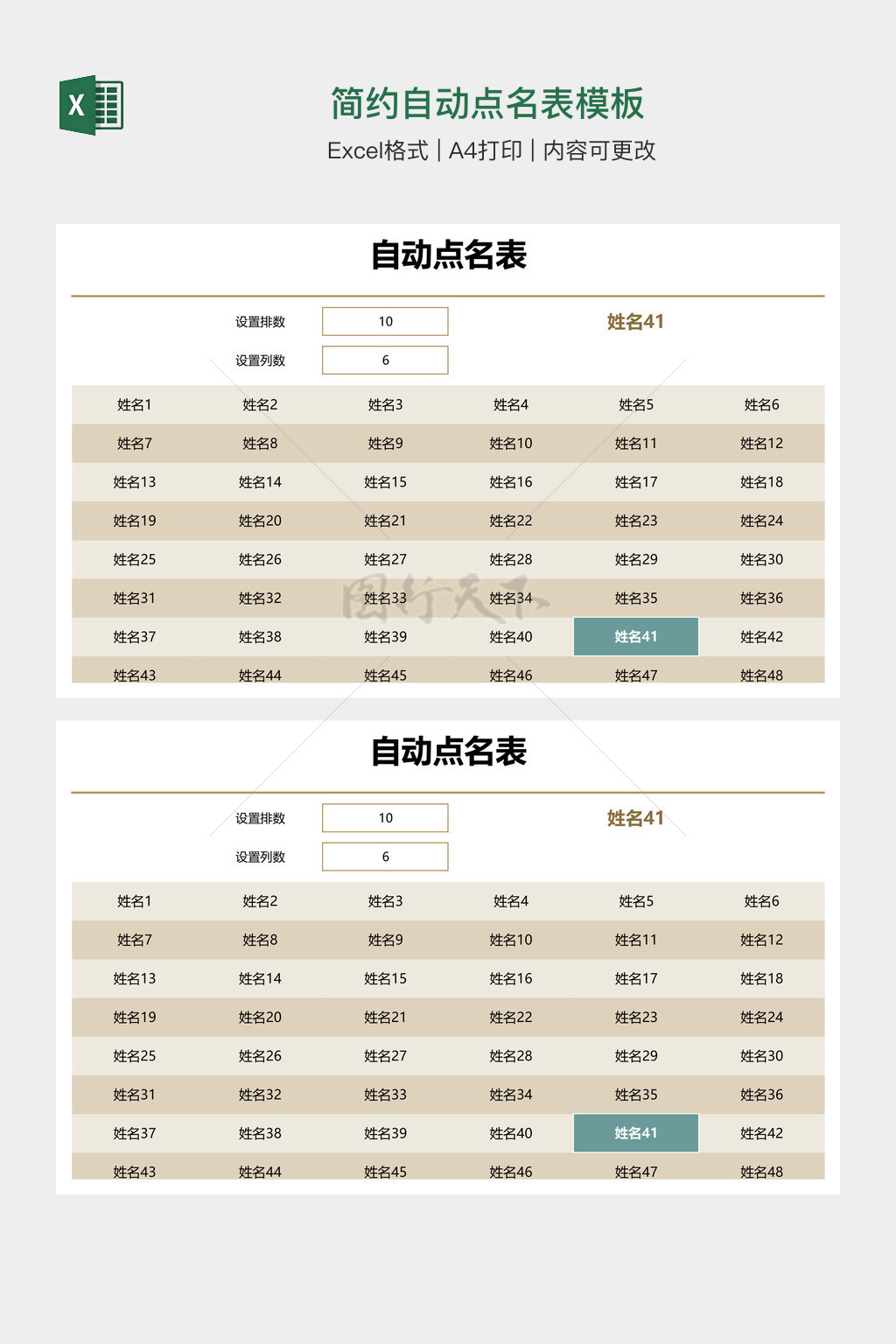Select cell 姓名37 in the lower sheet
The image size is (896, 1344).
click(x=135, y=1133)
